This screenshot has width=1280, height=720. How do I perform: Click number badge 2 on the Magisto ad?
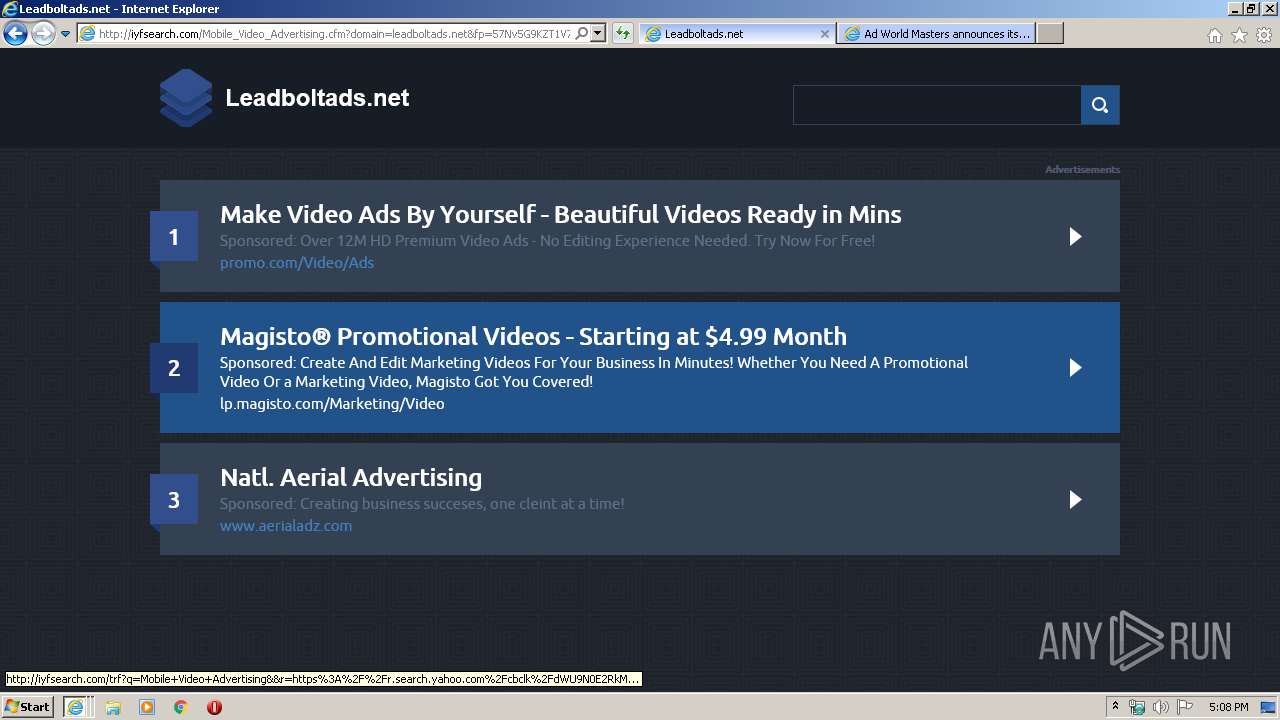(174, 368)
